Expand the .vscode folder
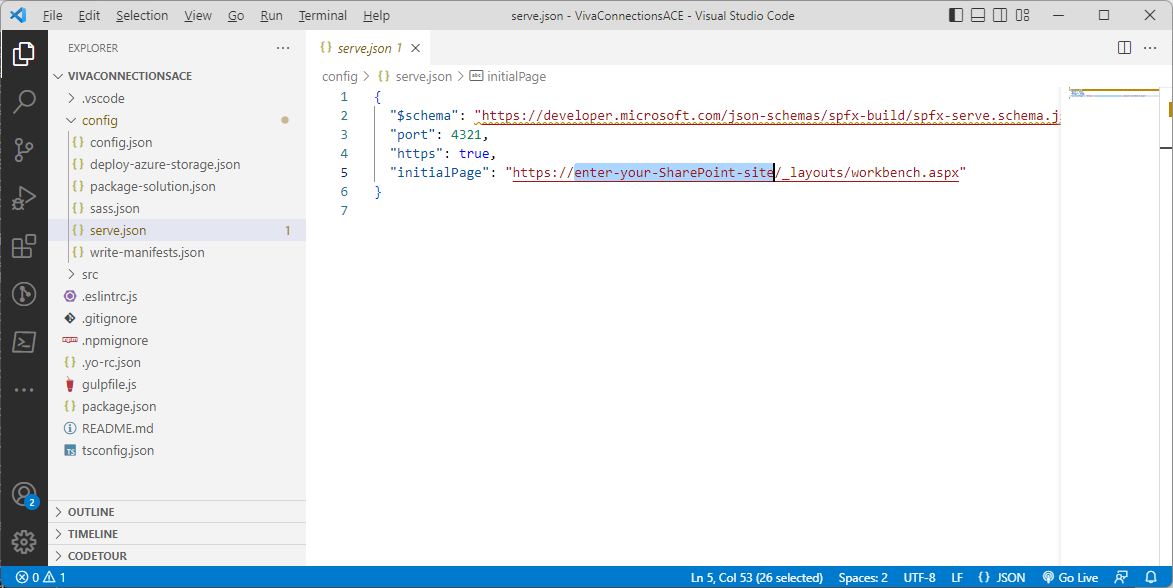The image size is (1173, 588). tap(102, 98)
